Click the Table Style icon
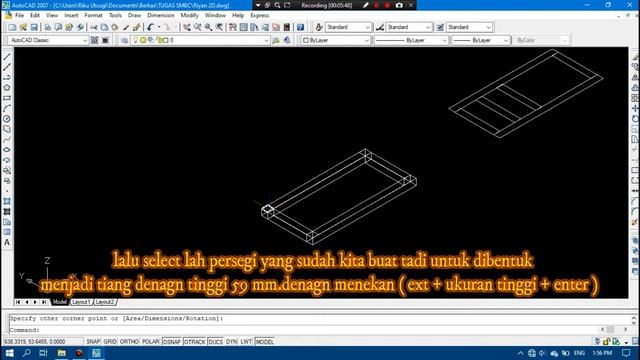The width and height of the screenshot is (640, 360). coord(440,27)
